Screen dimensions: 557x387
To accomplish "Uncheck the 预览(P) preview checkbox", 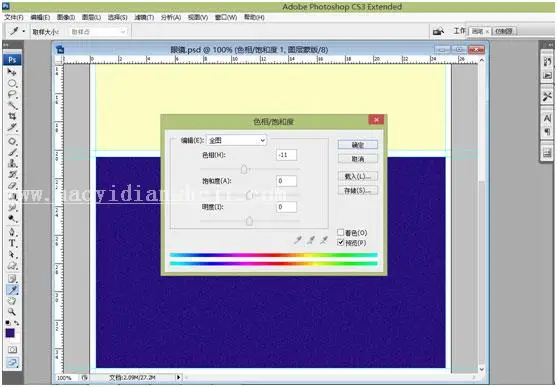I will pos(341,242).
